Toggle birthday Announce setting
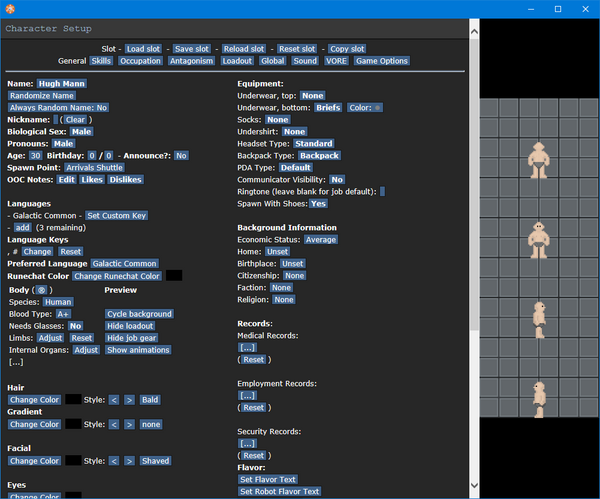The width and height of the screenshot is (600, 499). tap(181, 156)
